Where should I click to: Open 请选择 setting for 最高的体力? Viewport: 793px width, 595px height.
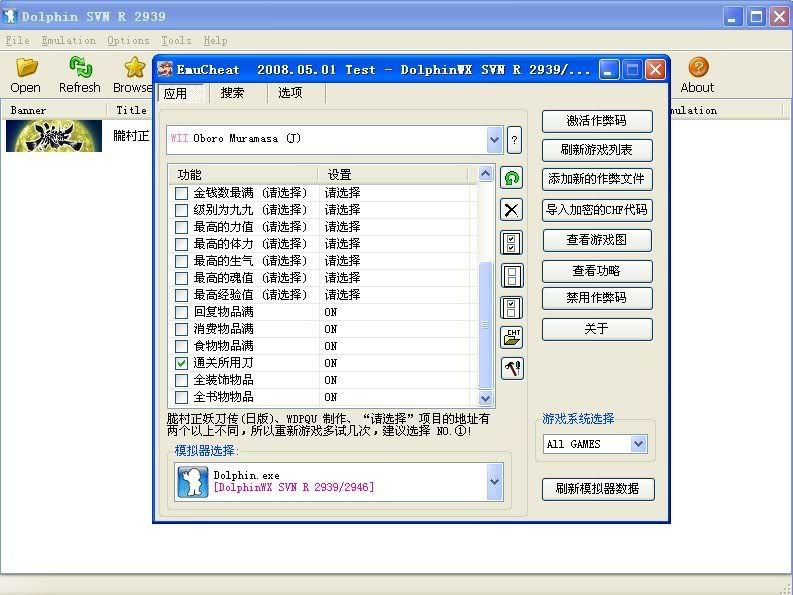[342, 244]
